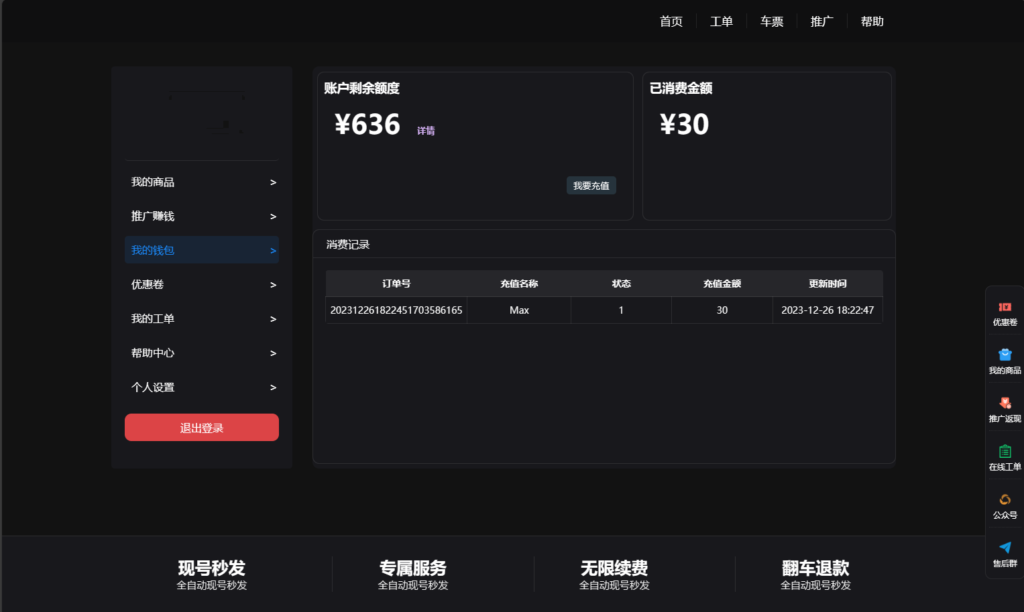Click the 帮助中心 help center entry
Image resolution: width=1024 pixels, height=612 pixels.
201,353
